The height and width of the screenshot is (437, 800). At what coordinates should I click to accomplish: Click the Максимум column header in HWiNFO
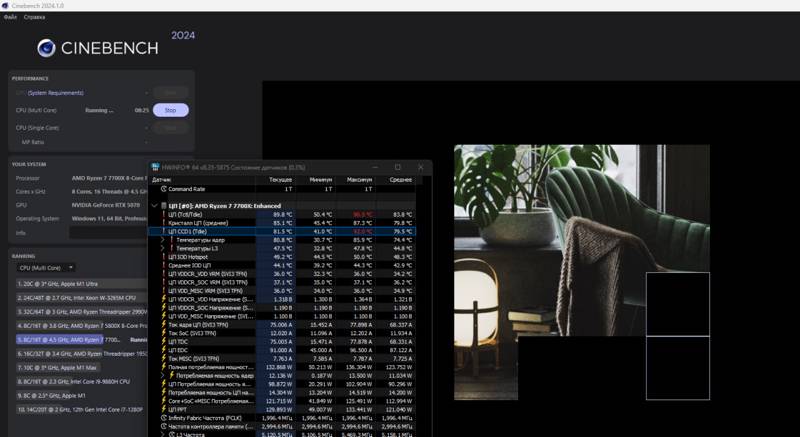coord(359,178)
